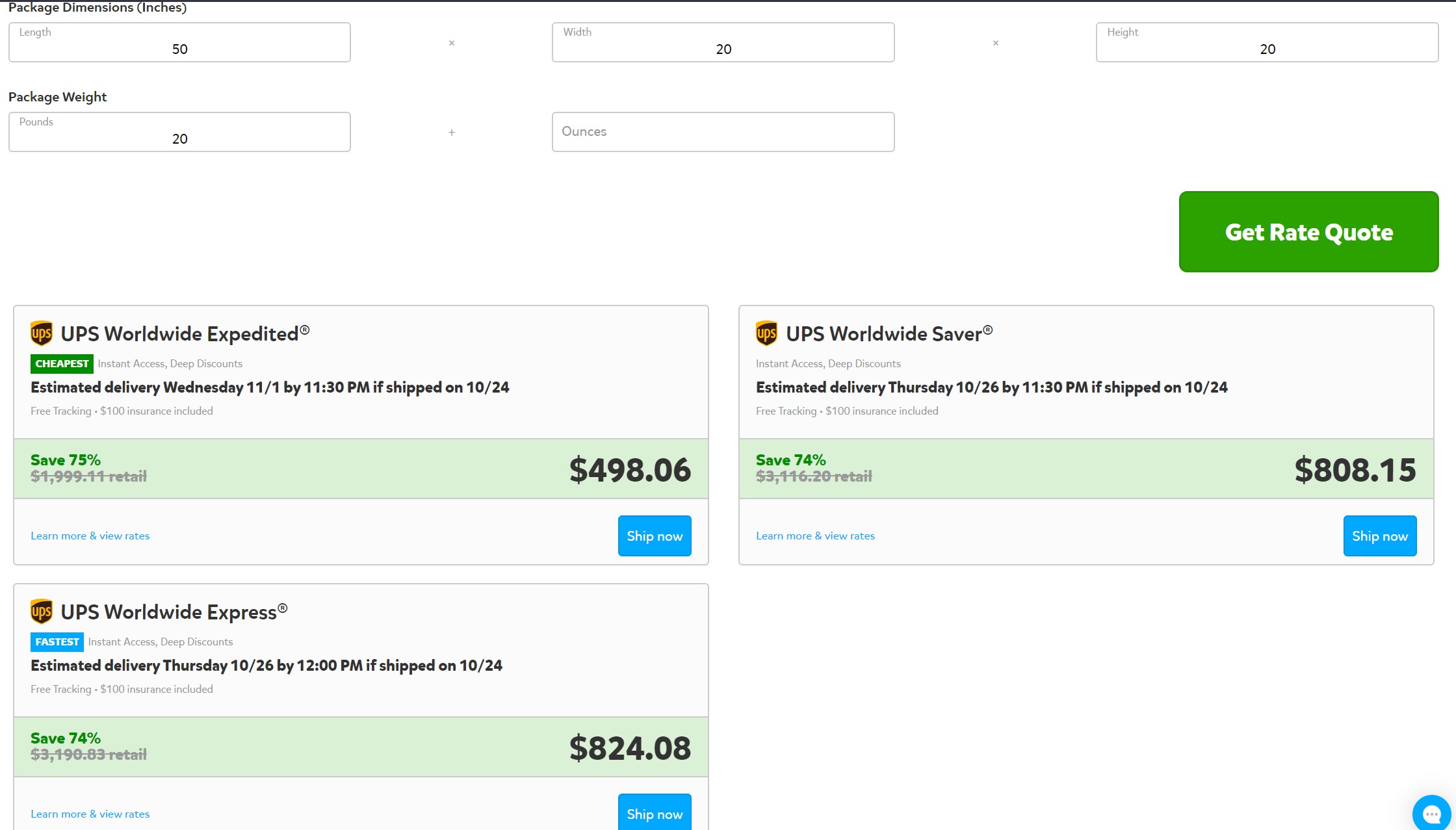Click estimated delivery Thursday 10/26 by 11:30 PM text
The width and height of the screenshot is (1456, 830).
click(992, 387)
